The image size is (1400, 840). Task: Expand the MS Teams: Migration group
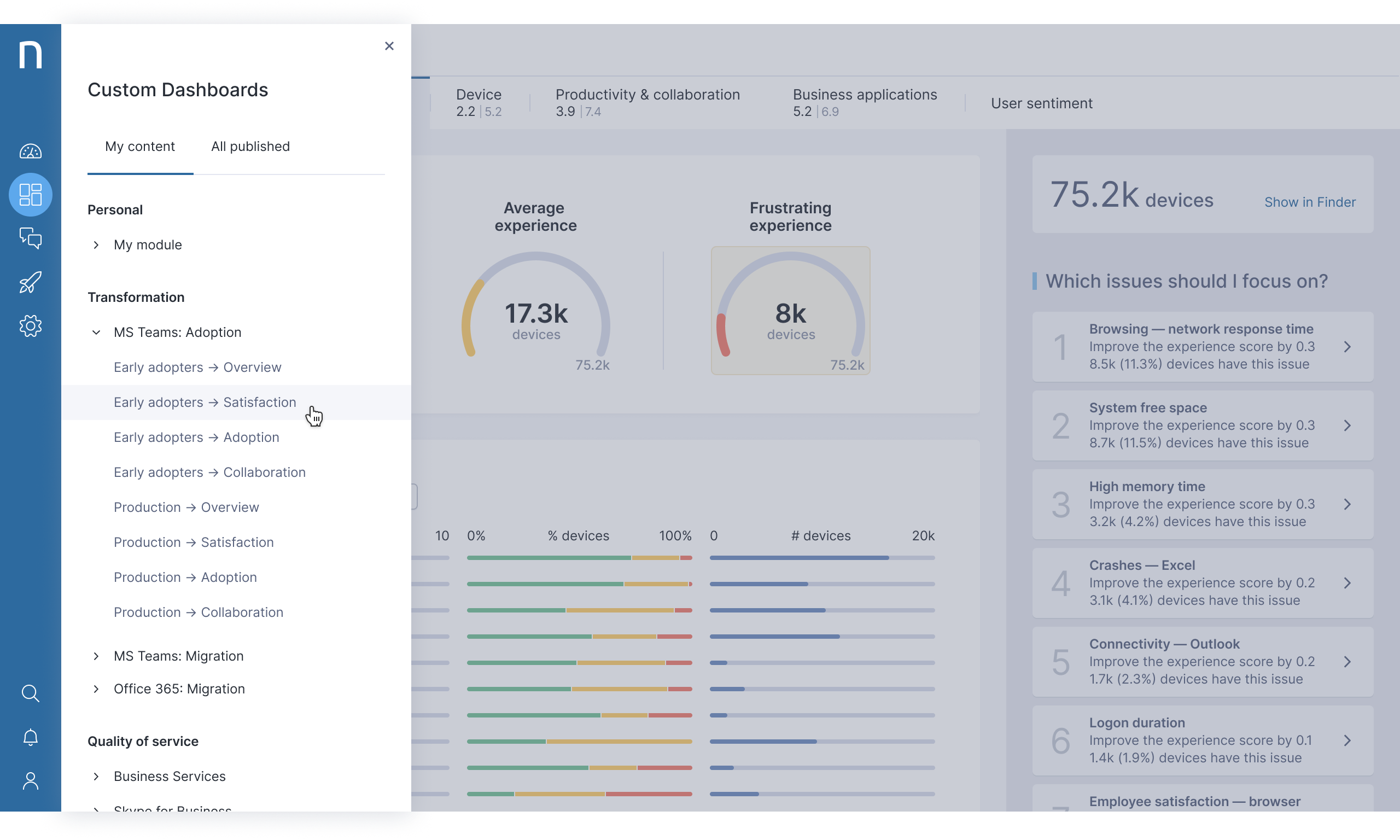tap(96, 656)
